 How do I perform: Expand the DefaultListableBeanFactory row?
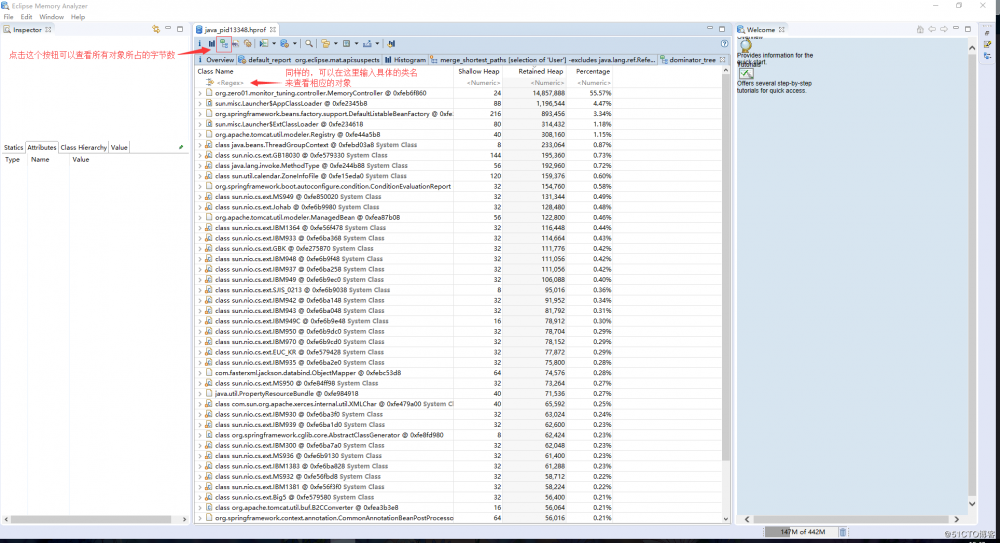point(200,114)
